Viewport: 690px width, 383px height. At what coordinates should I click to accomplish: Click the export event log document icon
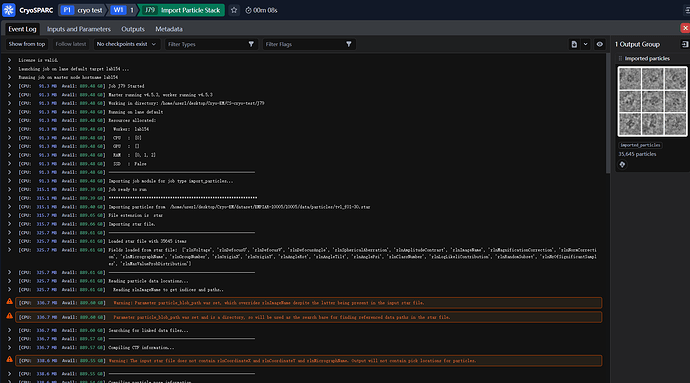(x=574, y=44)
